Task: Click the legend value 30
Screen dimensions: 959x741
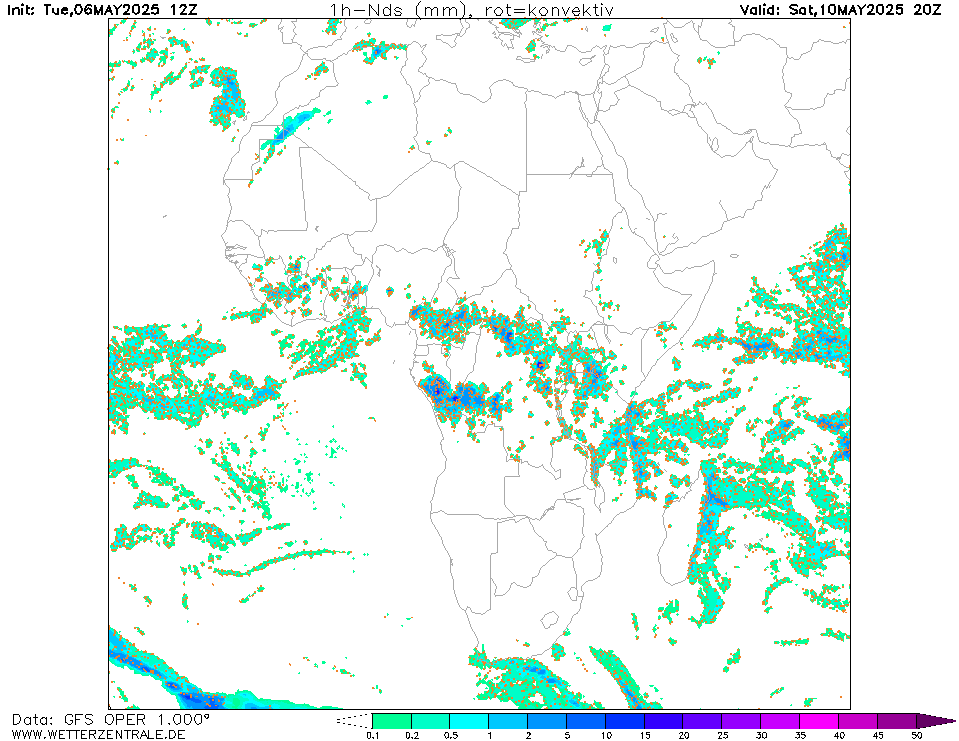Action: click(x=761, y=735)
